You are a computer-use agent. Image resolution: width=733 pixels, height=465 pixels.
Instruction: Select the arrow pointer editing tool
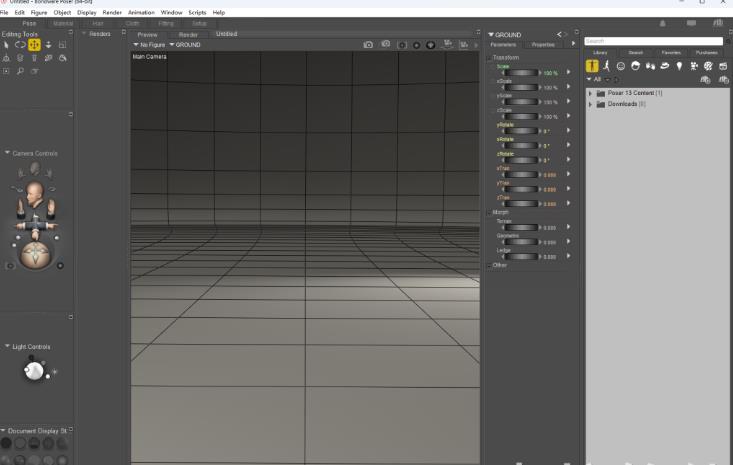pos(6,45)
